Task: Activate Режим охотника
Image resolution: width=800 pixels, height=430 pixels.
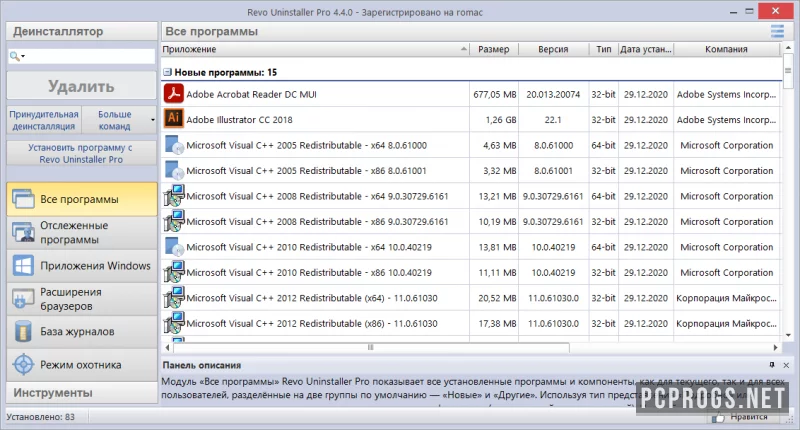Action: 82,365
